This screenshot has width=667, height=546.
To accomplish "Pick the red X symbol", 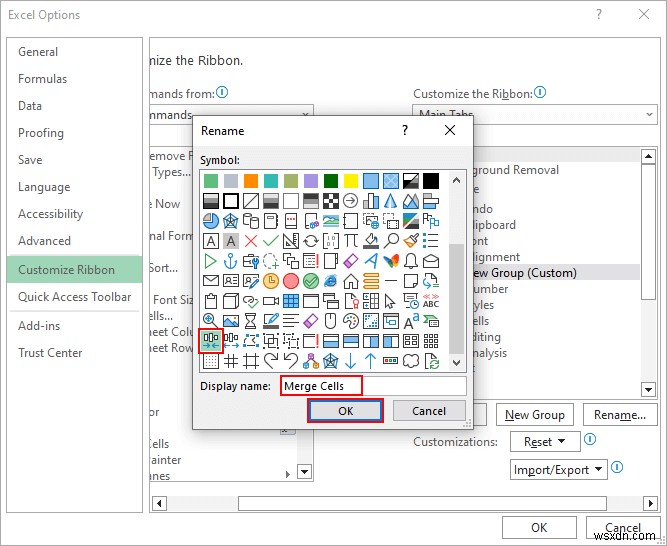I will (x=251, y=241).
